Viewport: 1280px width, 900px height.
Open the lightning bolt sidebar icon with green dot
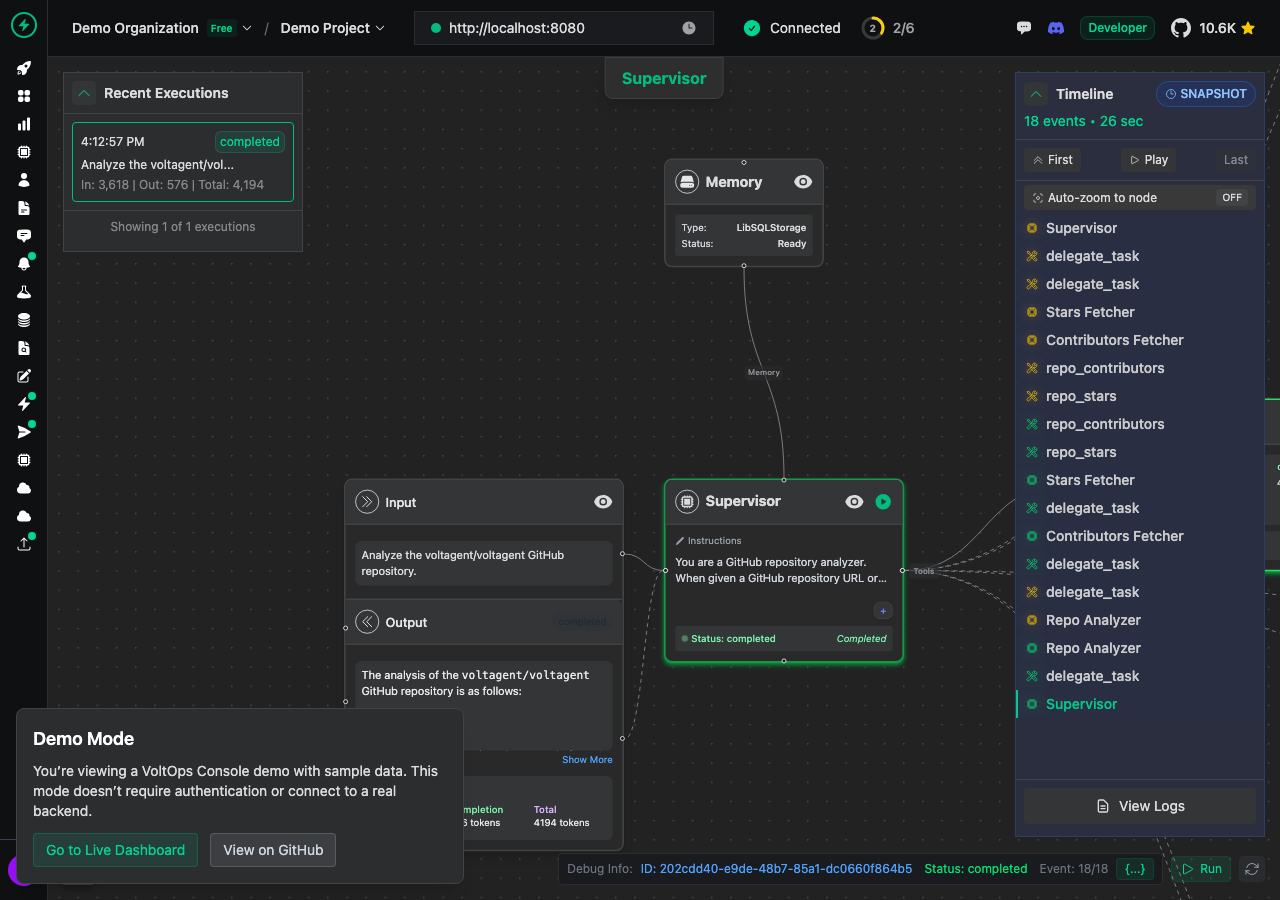tap(24, 404)
